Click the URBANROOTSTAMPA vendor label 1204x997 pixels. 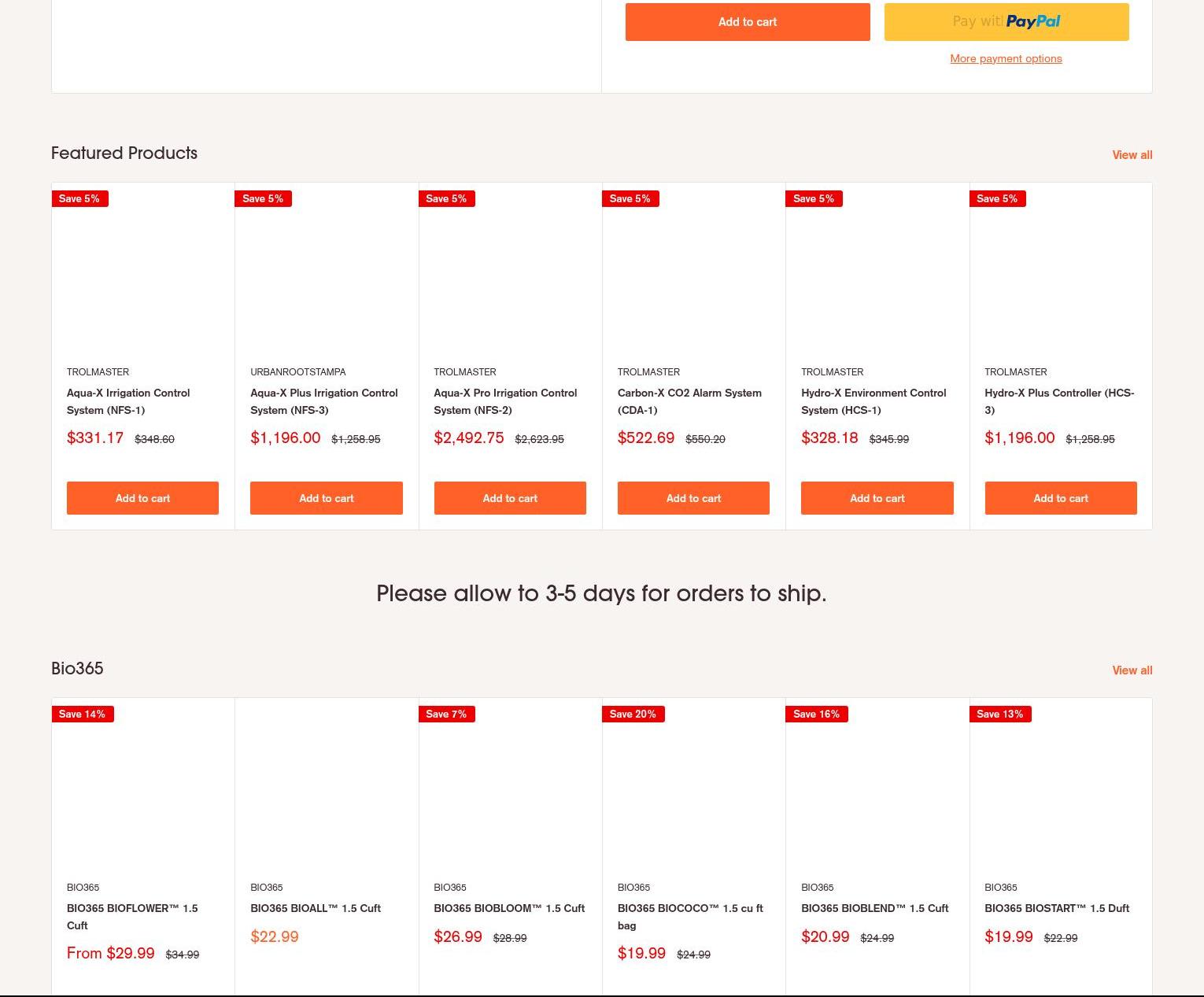[x=298, y=372]
